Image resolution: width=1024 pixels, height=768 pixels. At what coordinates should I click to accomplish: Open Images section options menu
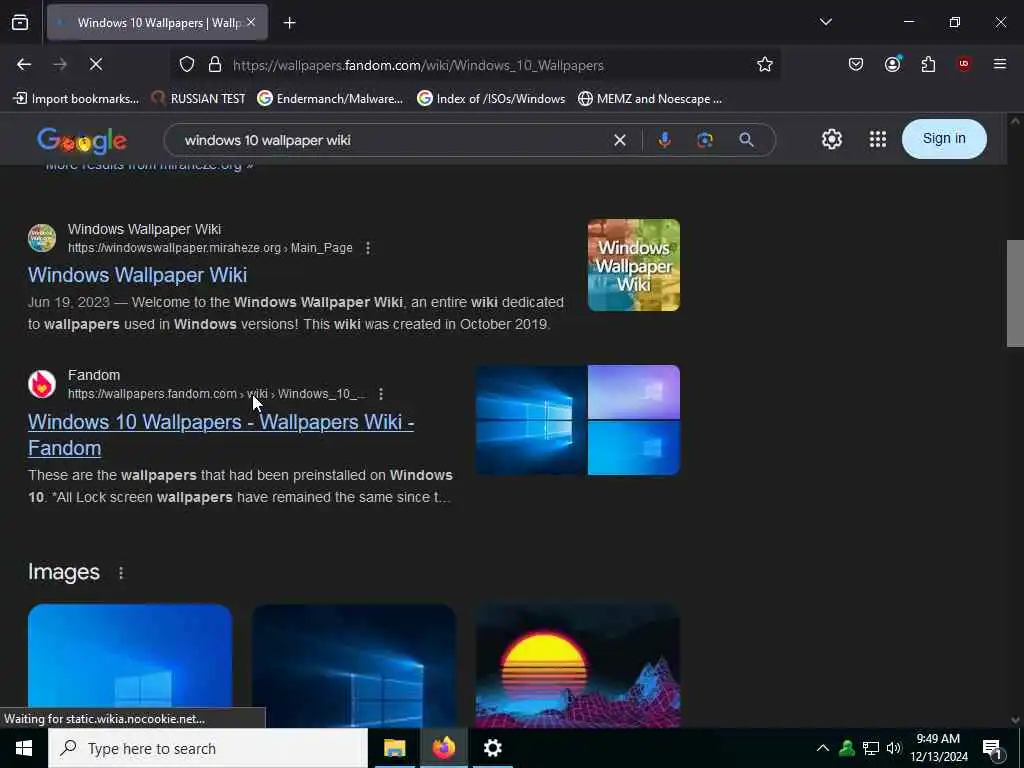coord(121,573)
